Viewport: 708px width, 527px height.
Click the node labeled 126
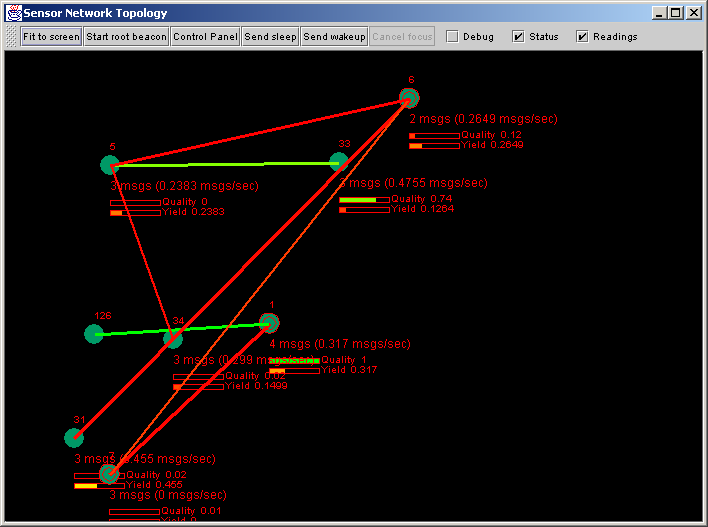tap(94, 334)
